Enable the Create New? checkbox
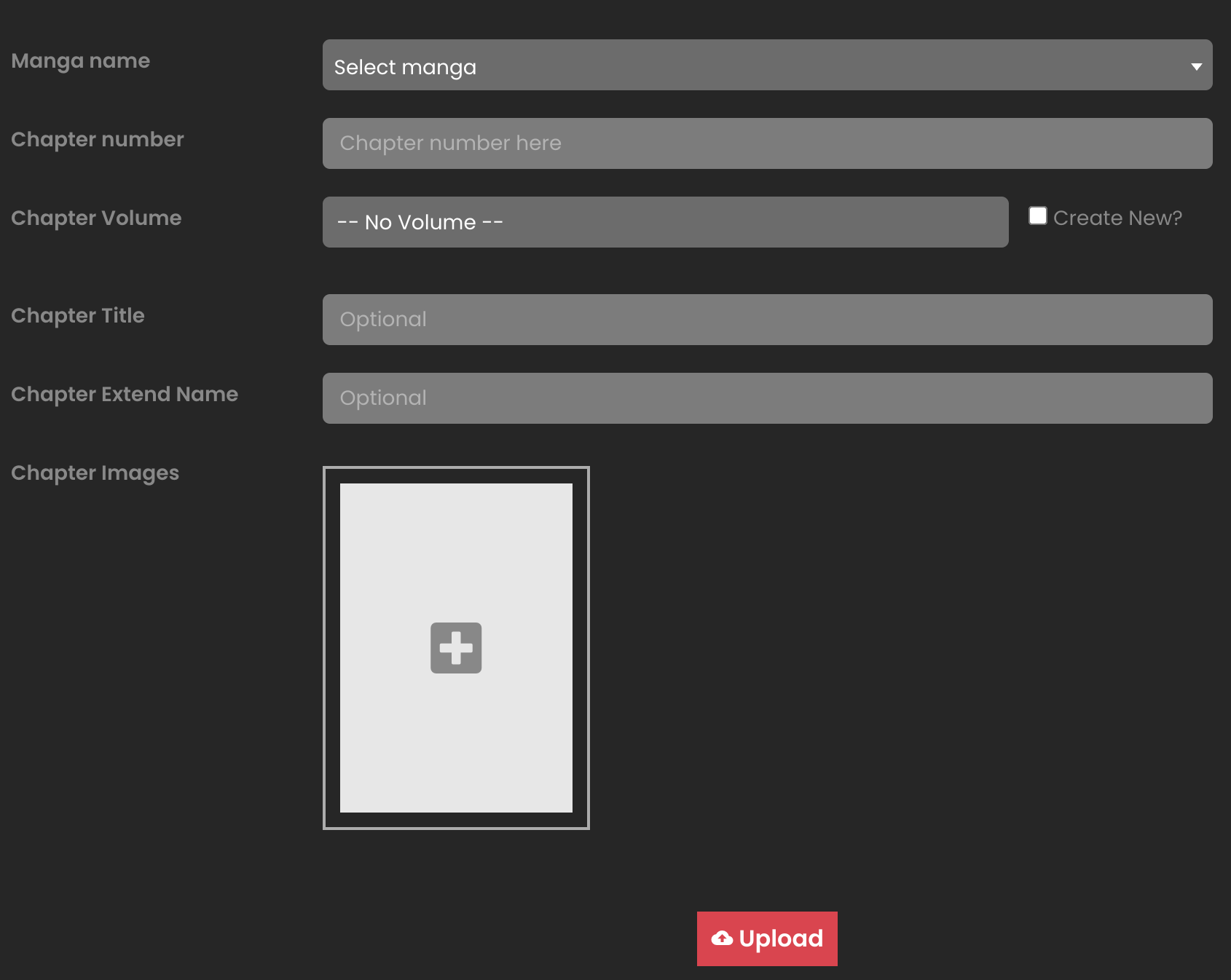The height and width of the screenshot is (980, 1231). [1038, 216]
